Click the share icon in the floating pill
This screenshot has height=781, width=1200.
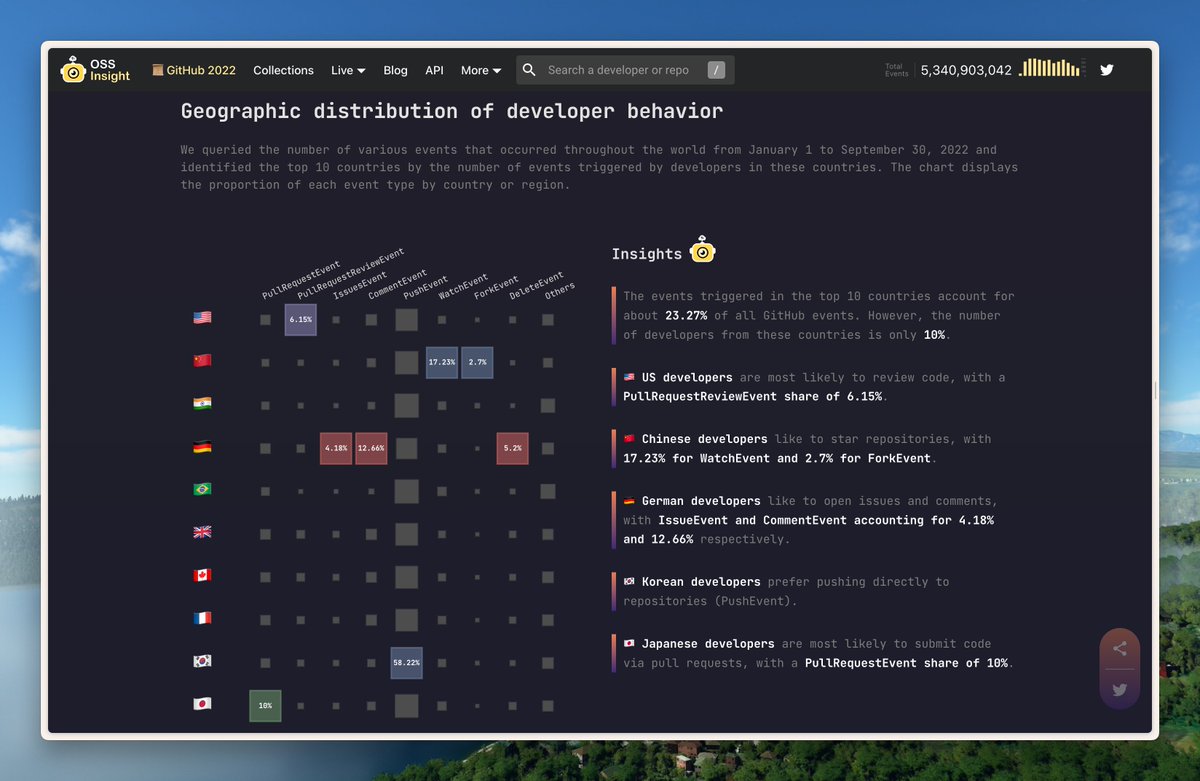1120,647
